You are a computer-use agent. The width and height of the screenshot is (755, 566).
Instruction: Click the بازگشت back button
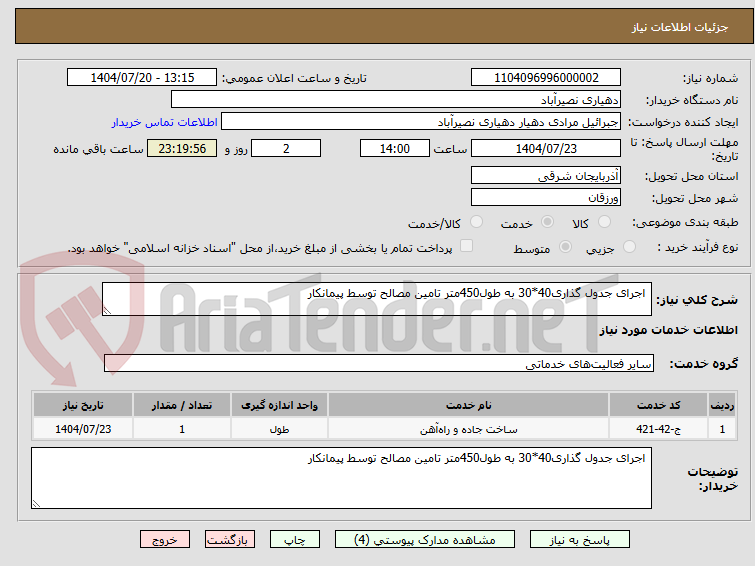(230, 540)
